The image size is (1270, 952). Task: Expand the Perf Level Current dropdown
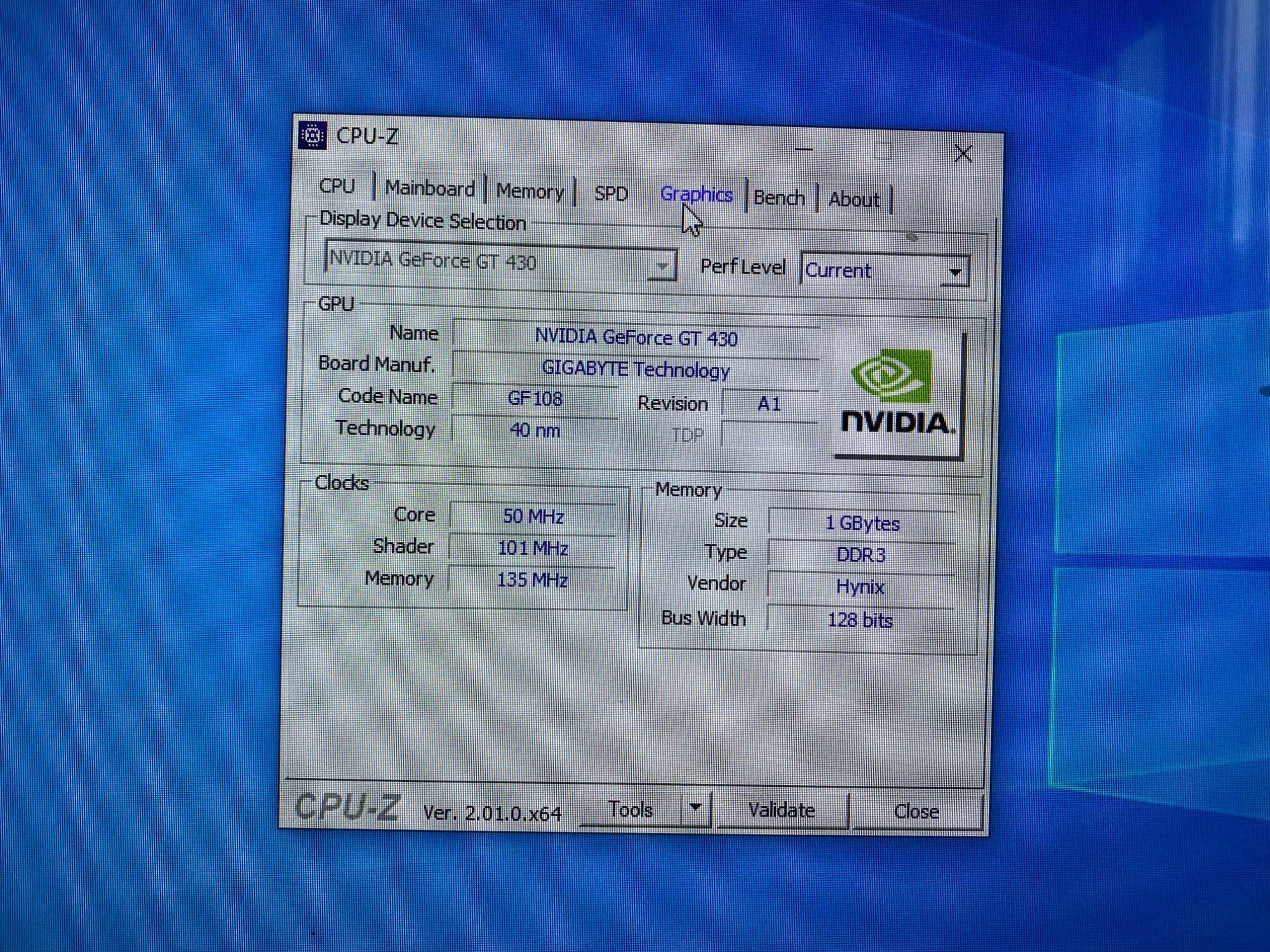click(x=885, y=270)
